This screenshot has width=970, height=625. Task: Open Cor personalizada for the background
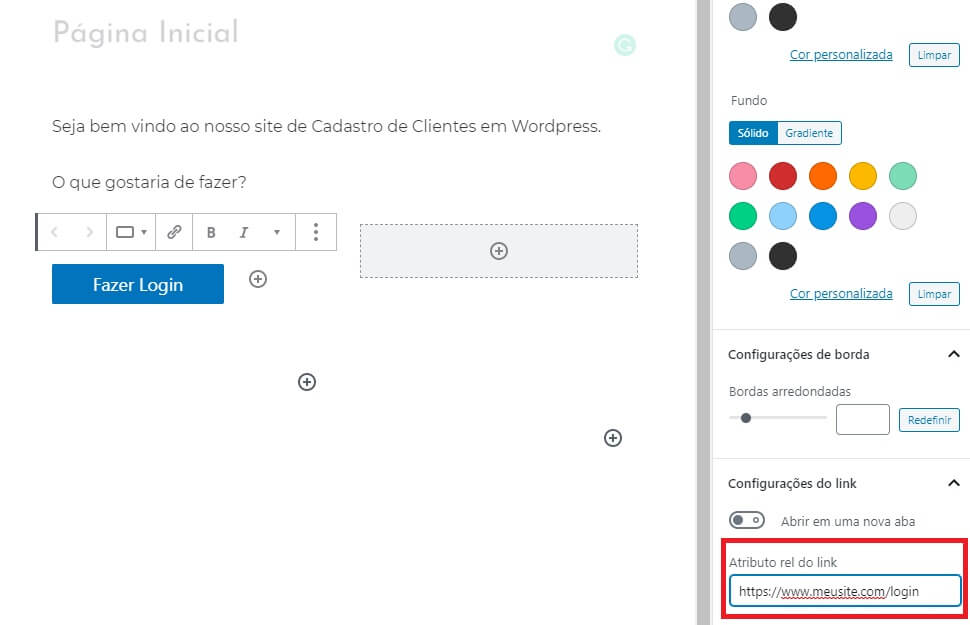[840, 293]
